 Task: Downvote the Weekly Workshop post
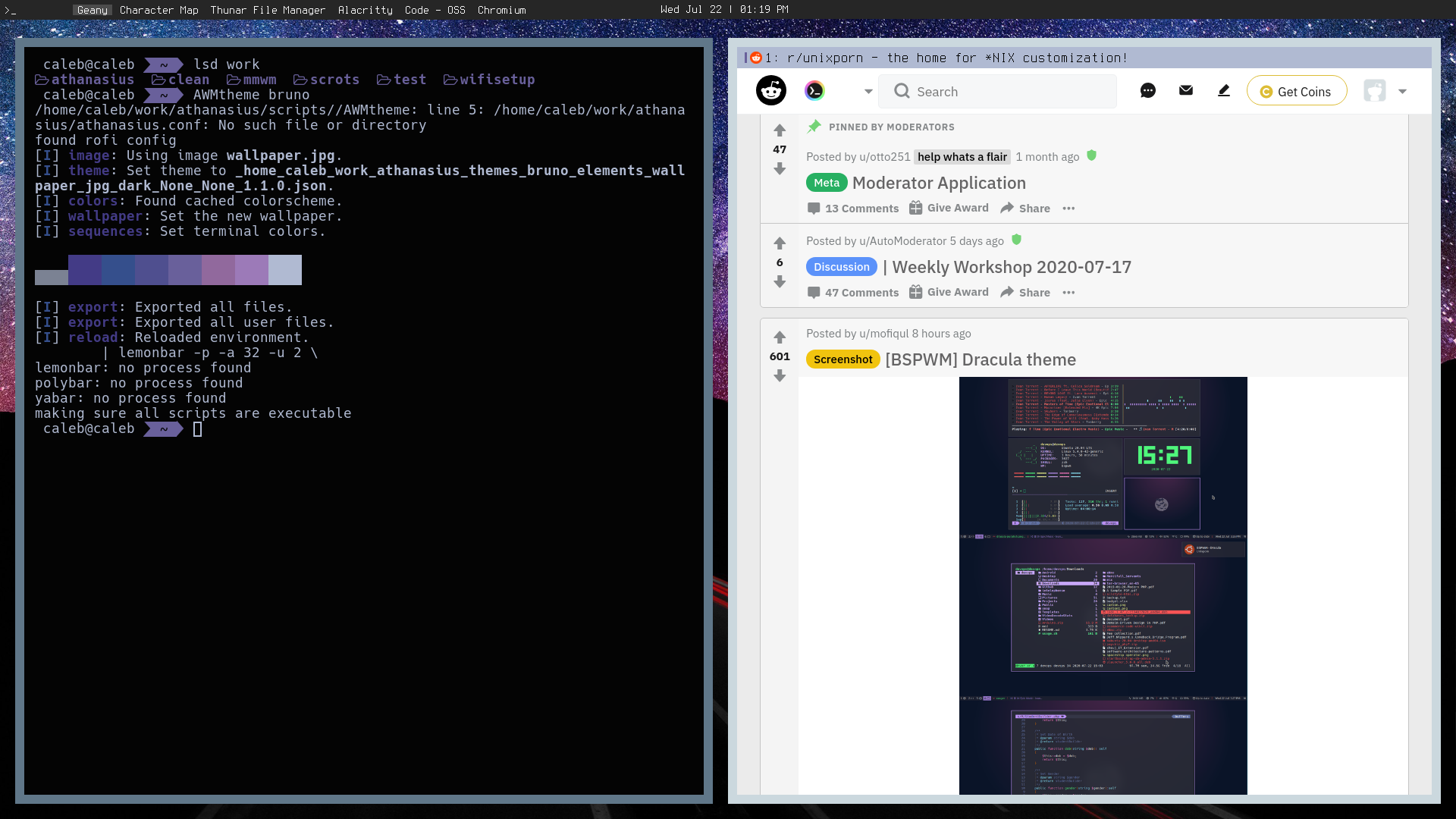[780, 282]
